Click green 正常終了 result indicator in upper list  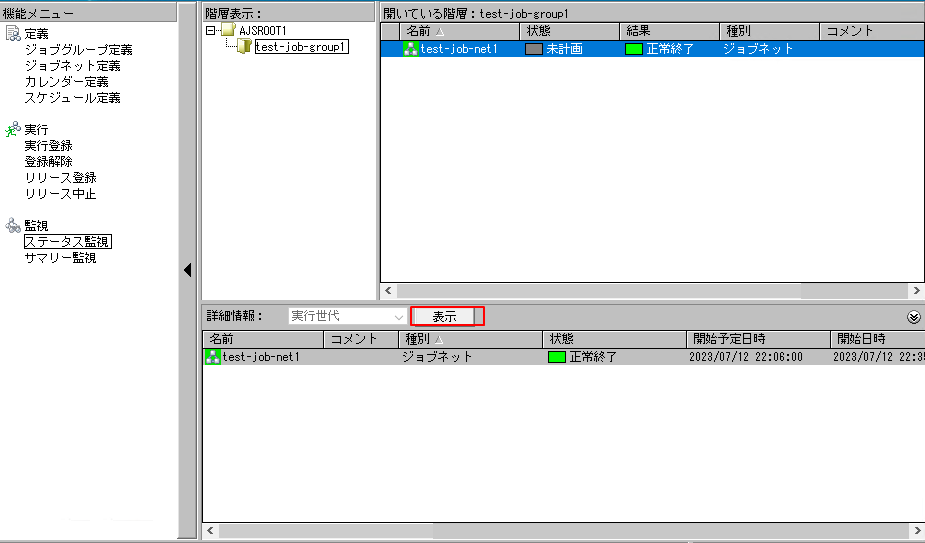(x=634, y=49)
